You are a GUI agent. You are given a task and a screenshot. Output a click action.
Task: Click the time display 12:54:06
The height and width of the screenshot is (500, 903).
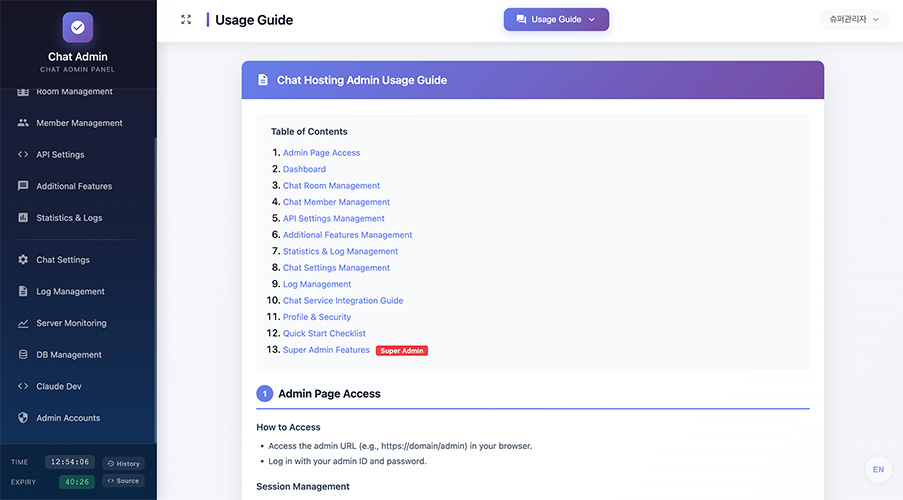pos(70,462)
